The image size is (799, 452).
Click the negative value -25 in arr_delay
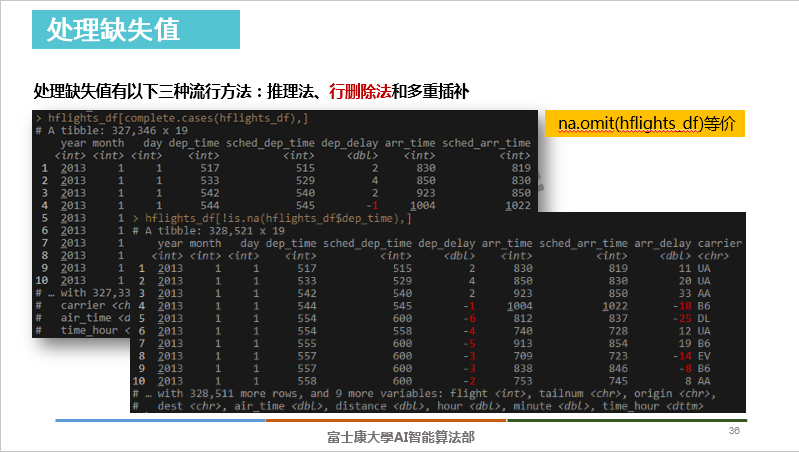tap(682, 318)
